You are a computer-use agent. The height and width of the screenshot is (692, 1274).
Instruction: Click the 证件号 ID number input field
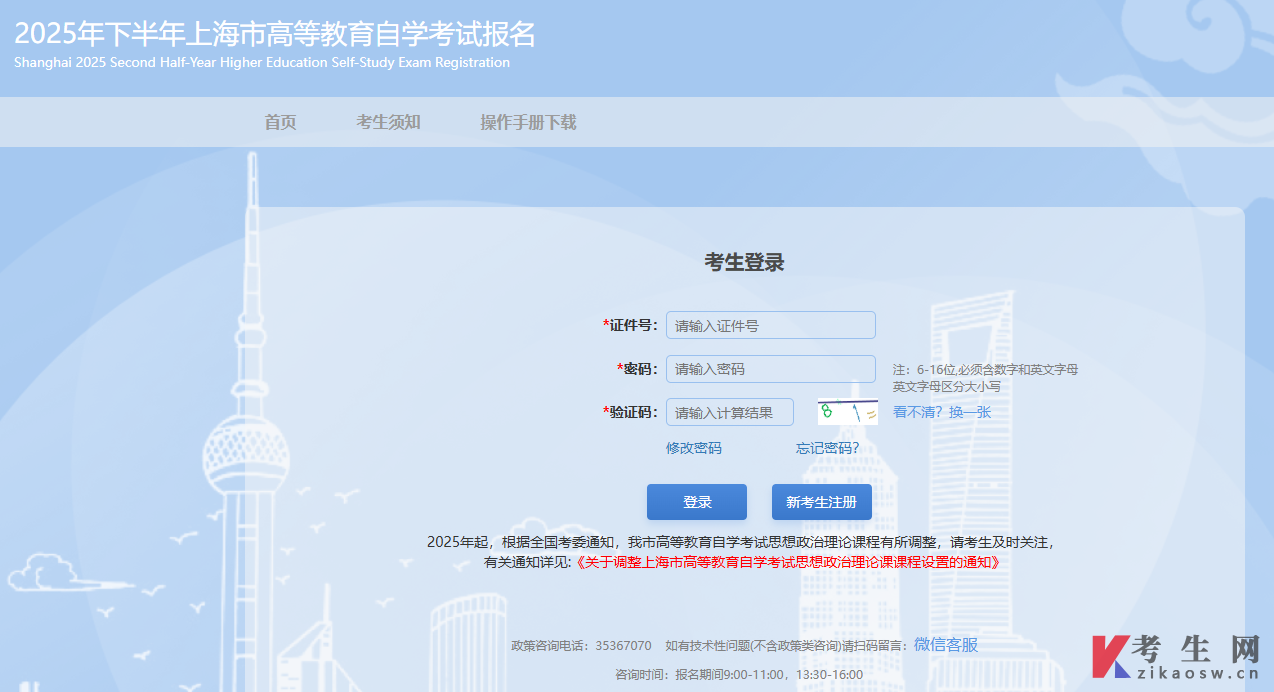pos(770,324)
